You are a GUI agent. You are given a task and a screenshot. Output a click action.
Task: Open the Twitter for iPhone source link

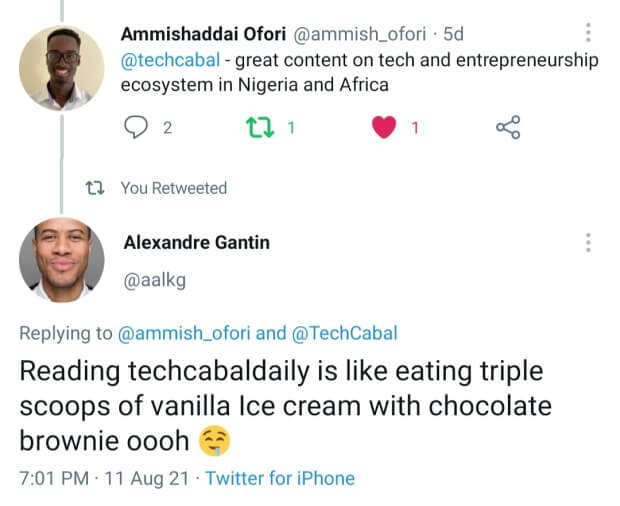[280, 478]
